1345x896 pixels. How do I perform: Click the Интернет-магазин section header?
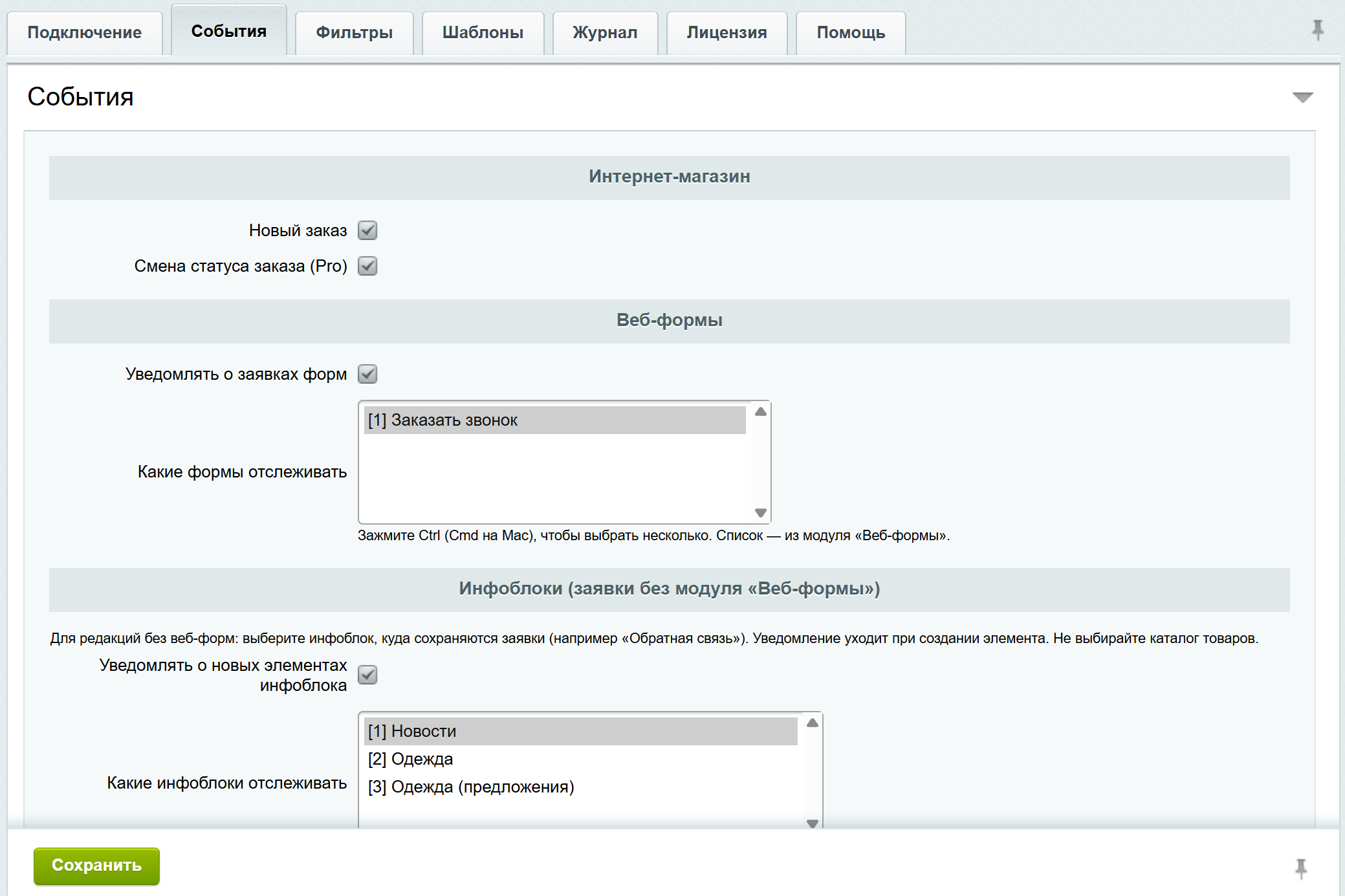670,178
